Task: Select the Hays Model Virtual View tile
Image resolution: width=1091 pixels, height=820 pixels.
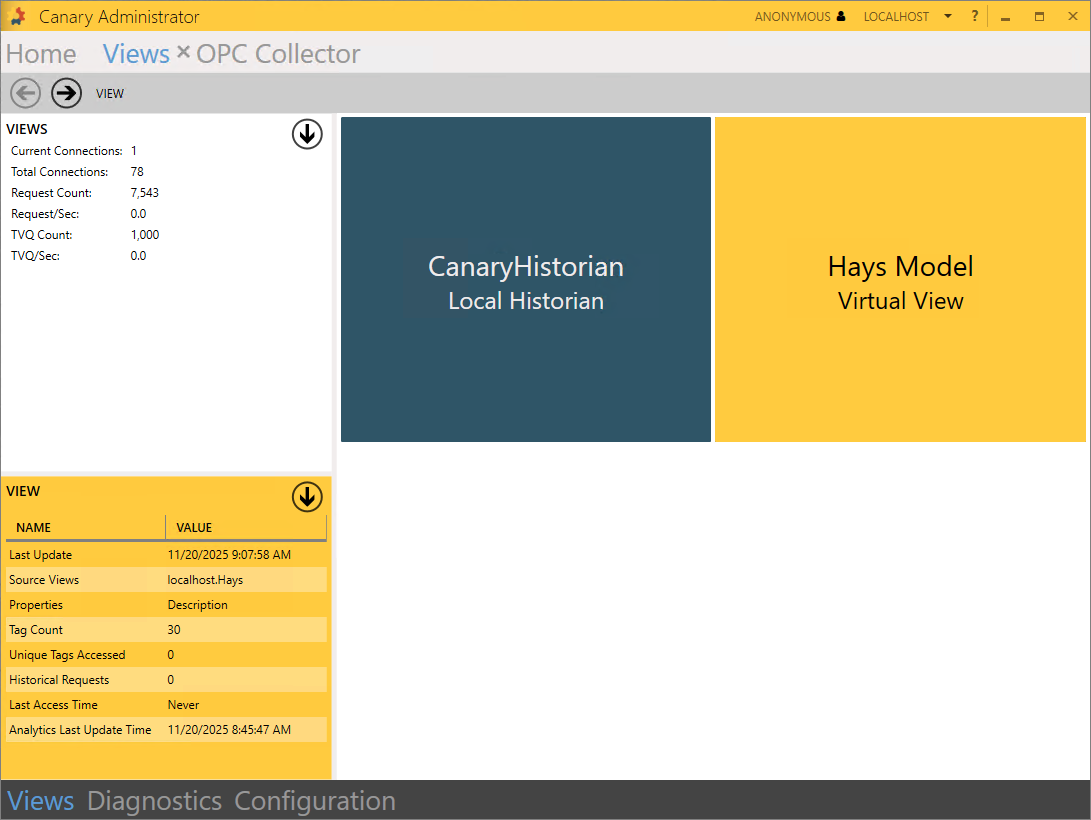Action: 900,280
